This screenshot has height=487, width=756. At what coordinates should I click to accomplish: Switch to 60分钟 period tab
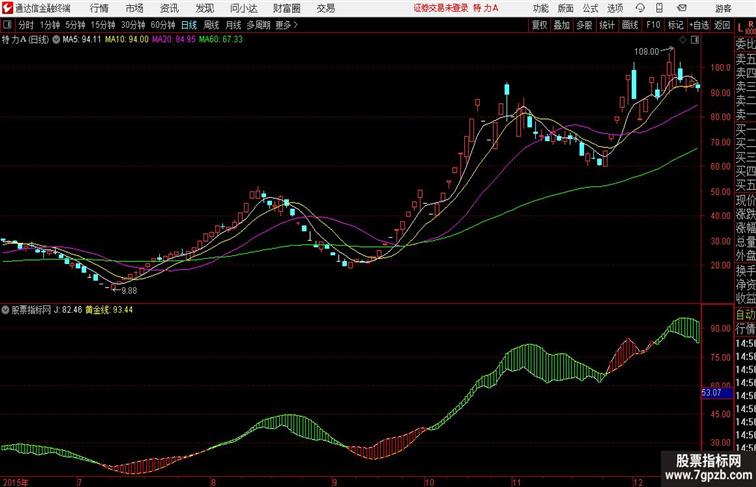163,25
